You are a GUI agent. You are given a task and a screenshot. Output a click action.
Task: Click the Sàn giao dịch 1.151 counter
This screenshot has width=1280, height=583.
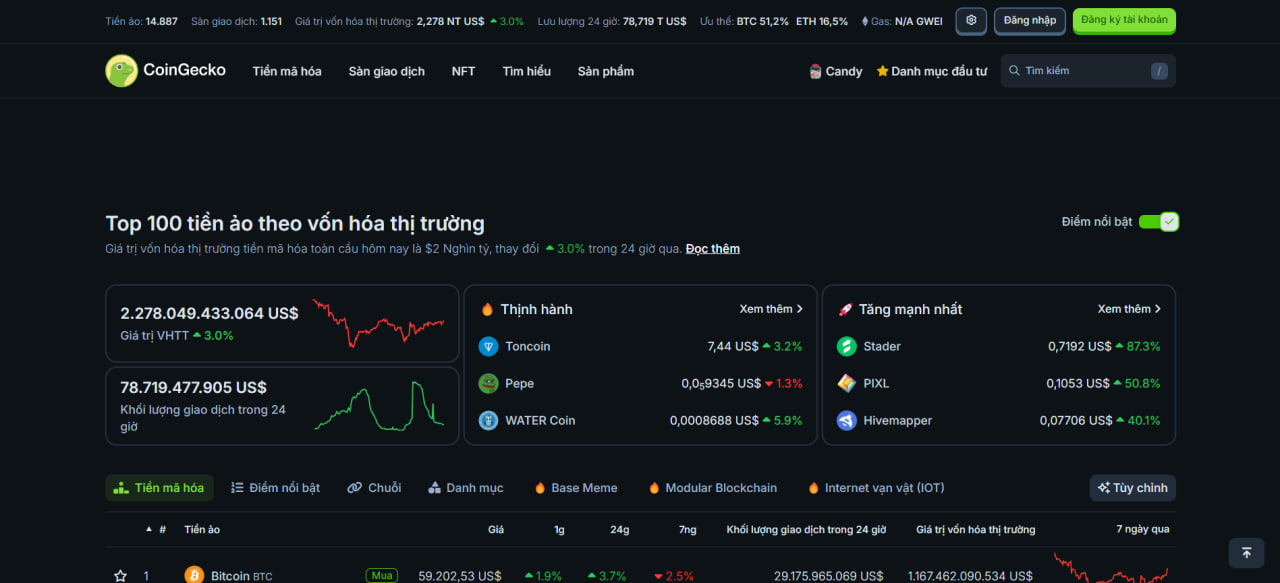point(236,21)
